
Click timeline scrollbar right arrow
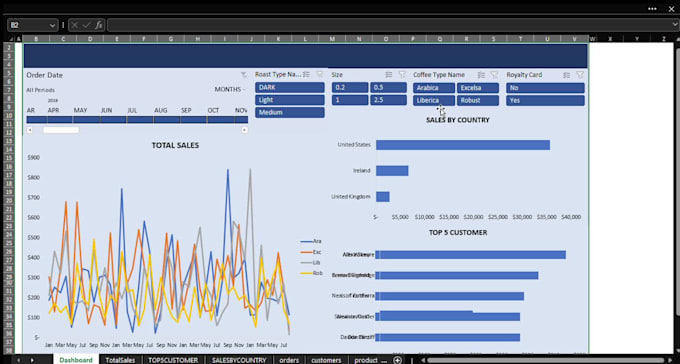point(245,130)
